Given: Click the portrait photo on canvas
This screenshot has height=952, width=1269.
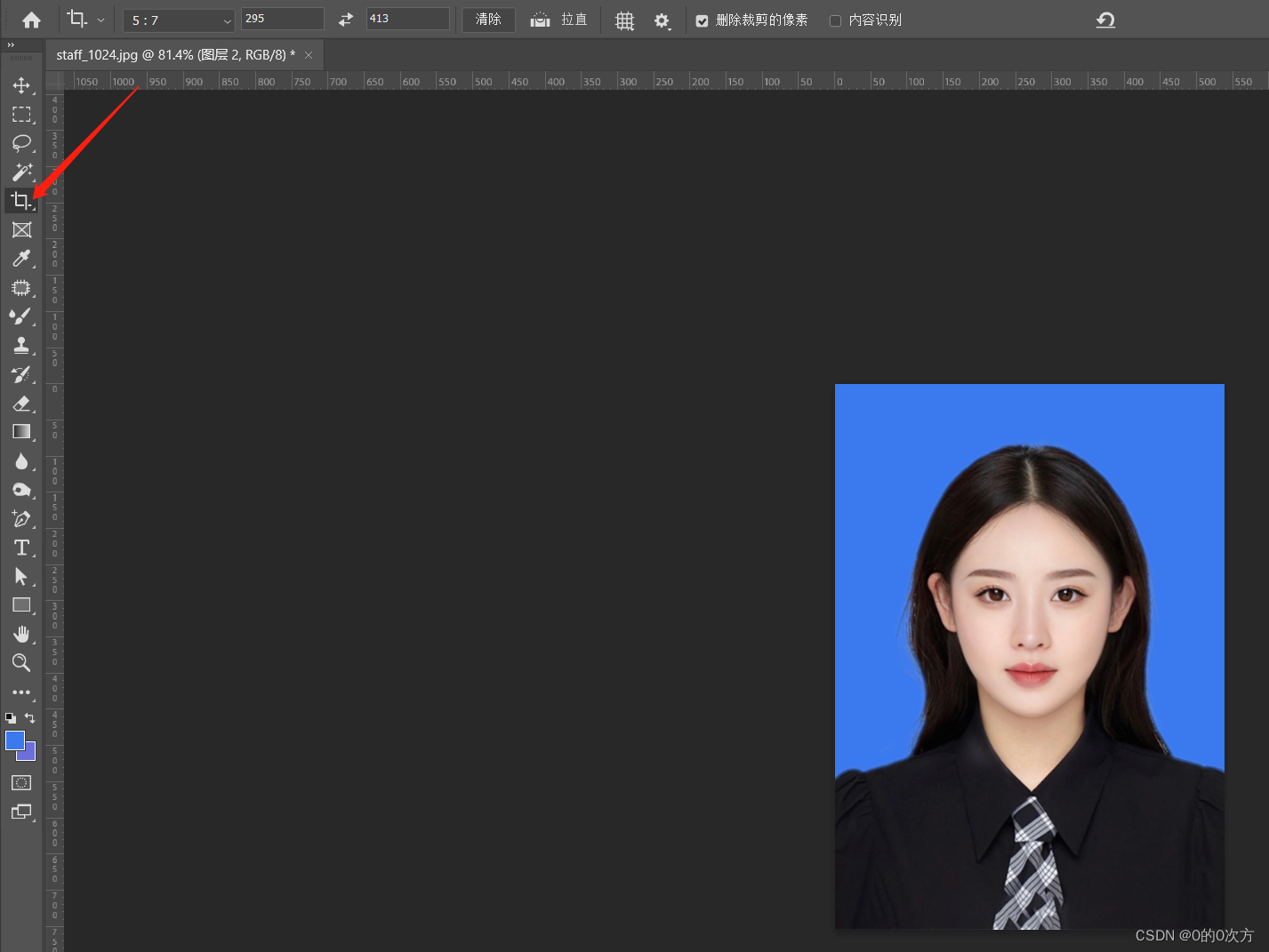Looking at the screenshot, I should tap(1030, 657).
